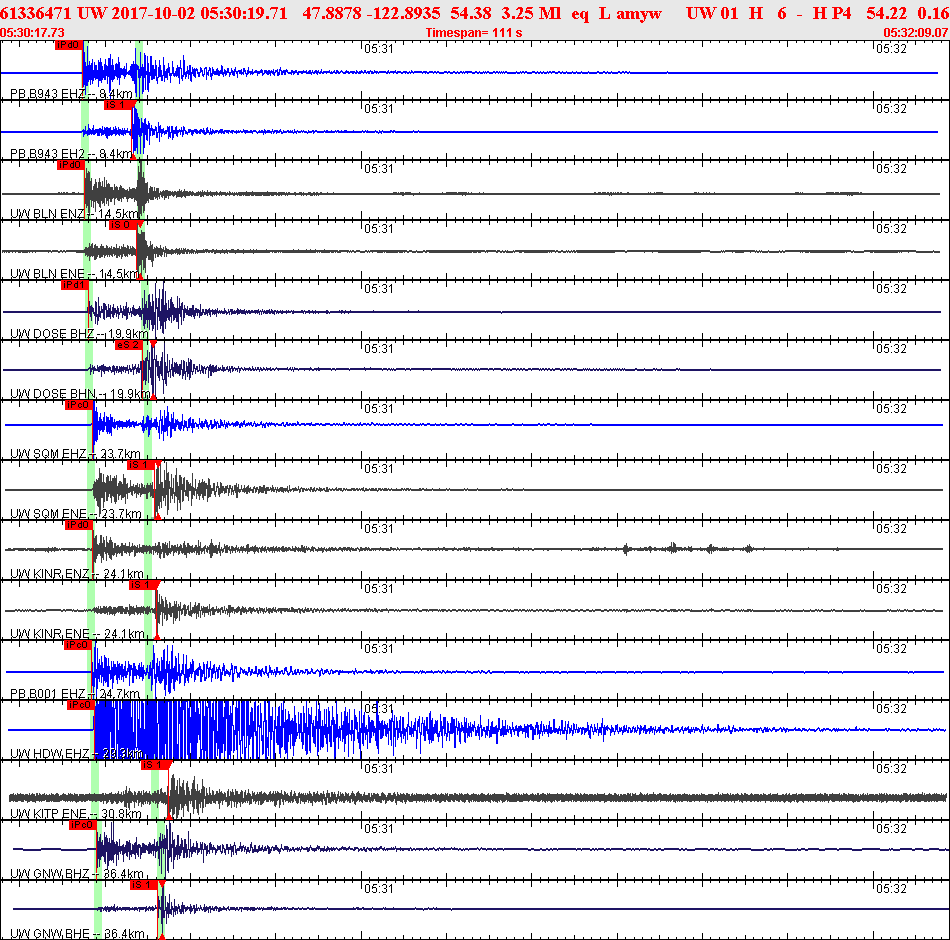The width and height of the screenshot is (950, 940).
Task: Select the iPd0 pick flag on UW BLN ENZ
Action: pos(70,165)
